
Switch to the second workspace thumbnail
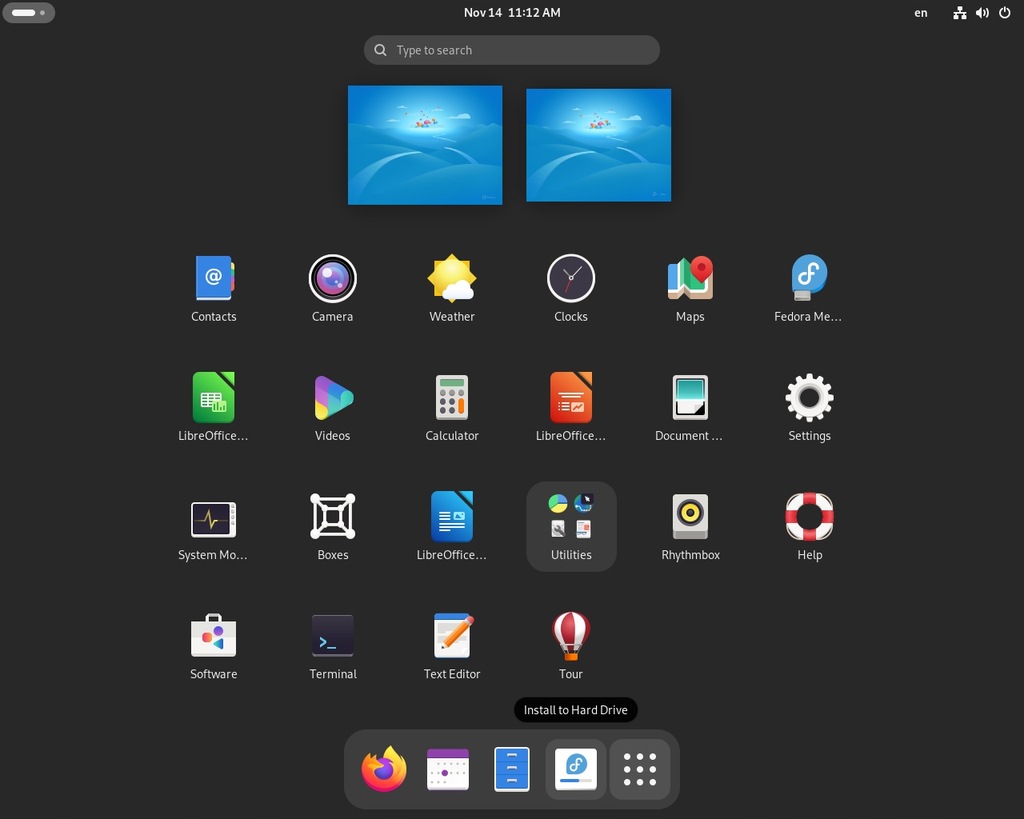click(598, 145)
